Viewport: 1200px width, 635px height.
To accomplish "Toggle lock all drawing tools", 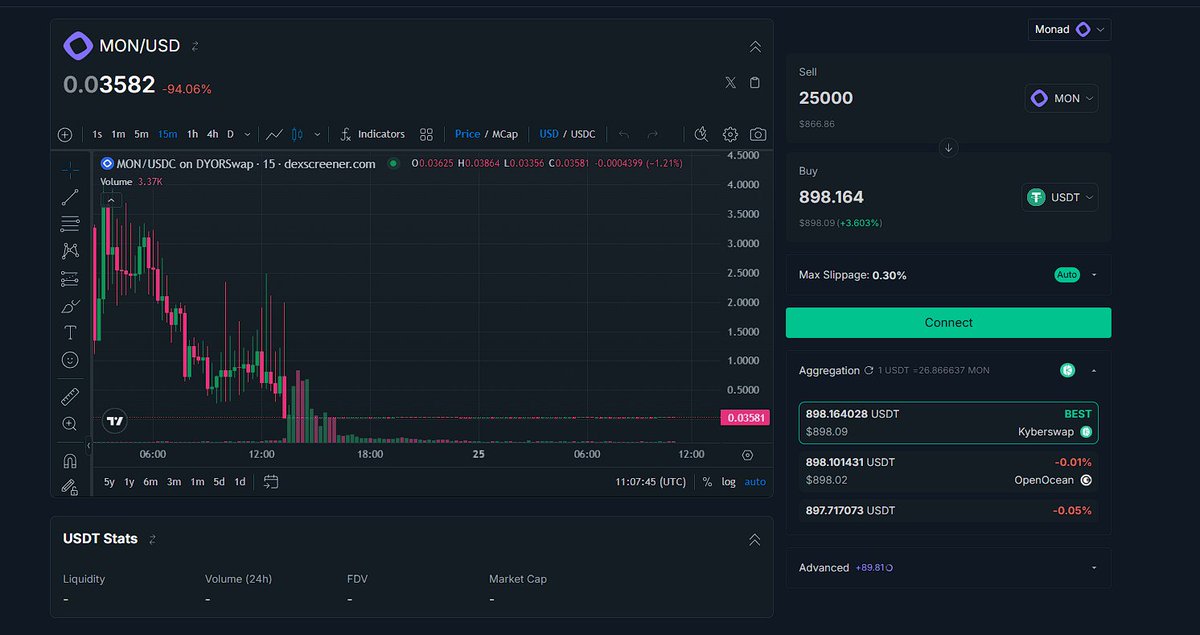I will [x=70, y=487].
